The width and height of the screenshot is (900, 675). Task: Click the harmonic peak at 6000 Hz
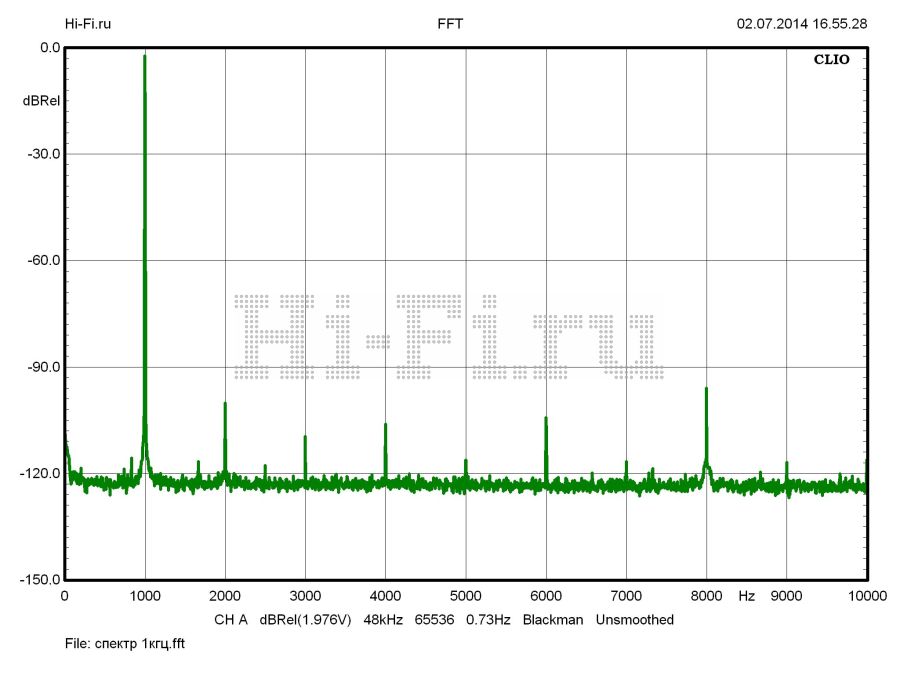(546, 419)
